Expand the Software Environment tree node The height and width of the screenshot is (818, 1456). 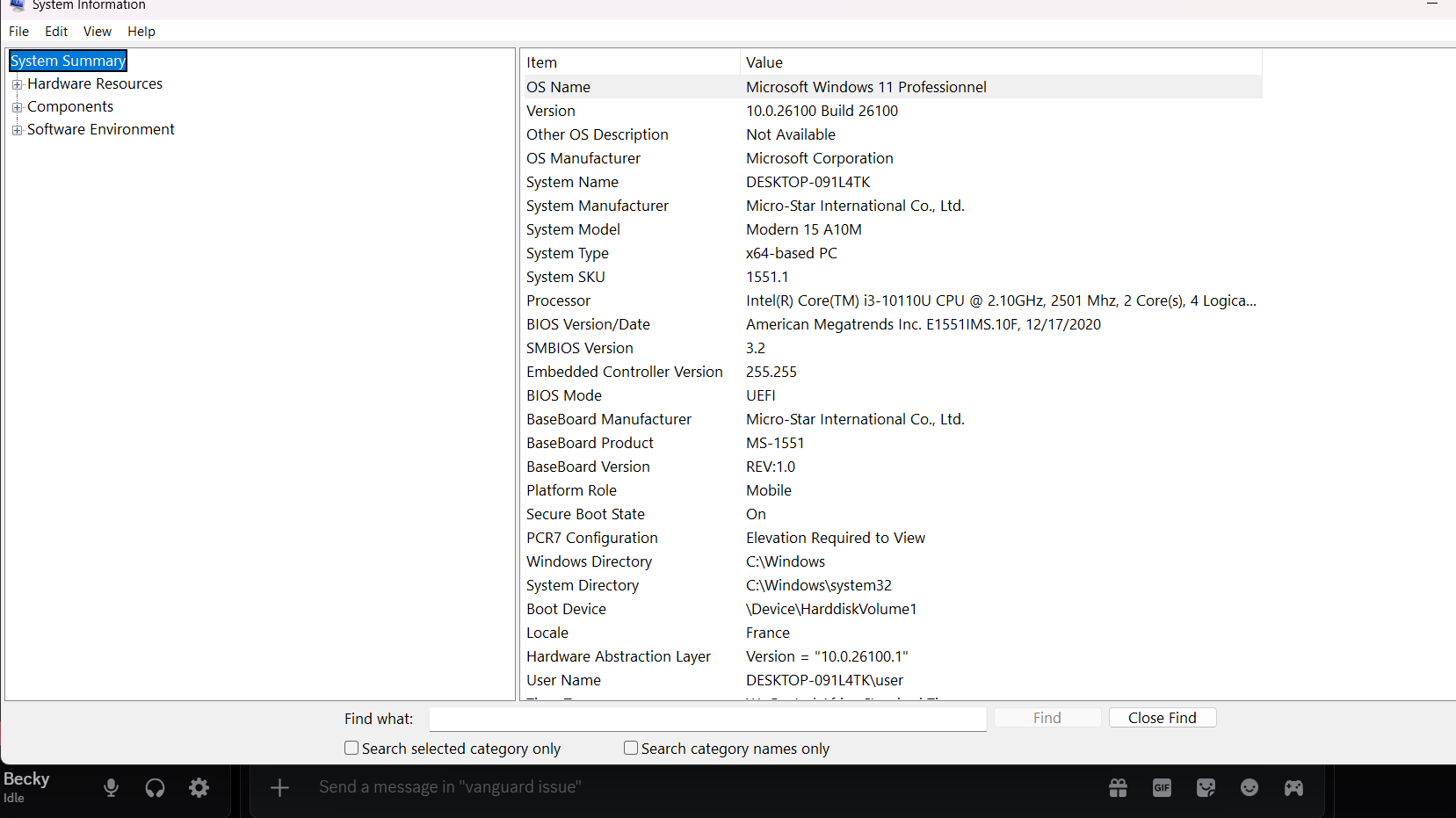coord(17,130)
